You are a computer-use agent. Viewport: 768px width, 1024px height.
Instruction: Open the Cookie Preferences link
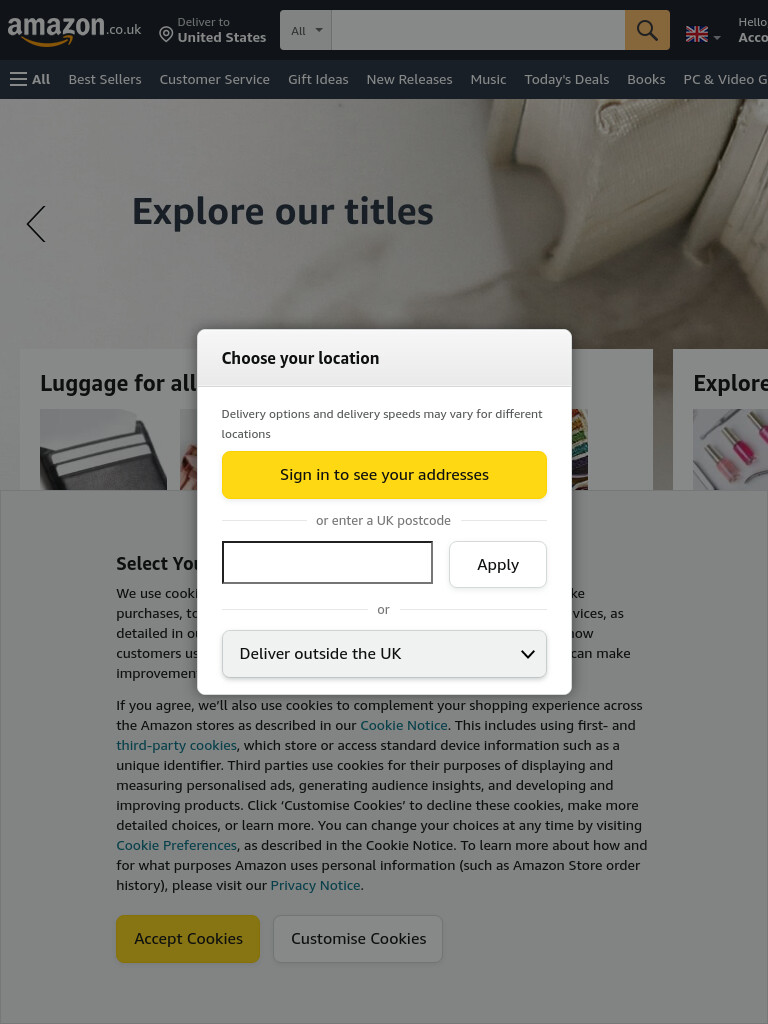coord(176,845)
